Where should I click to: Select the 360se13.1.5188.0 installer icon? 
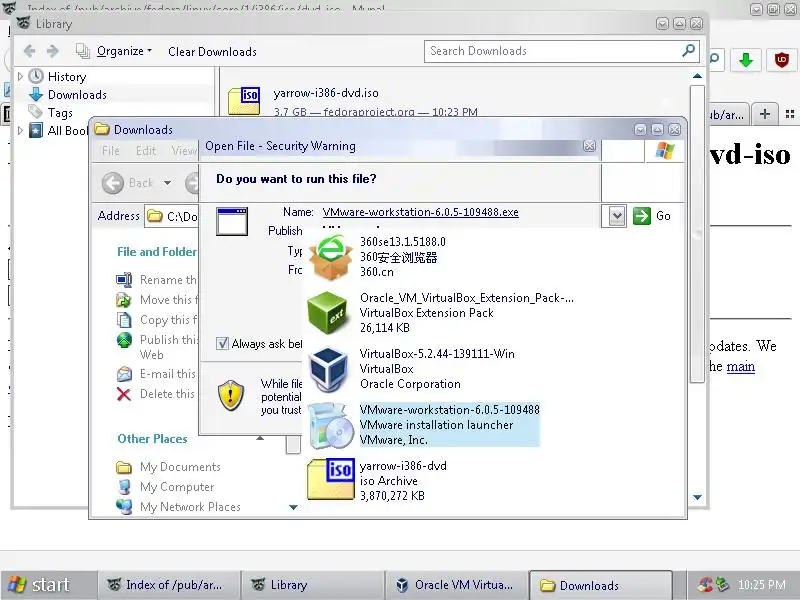coord(331,258)
